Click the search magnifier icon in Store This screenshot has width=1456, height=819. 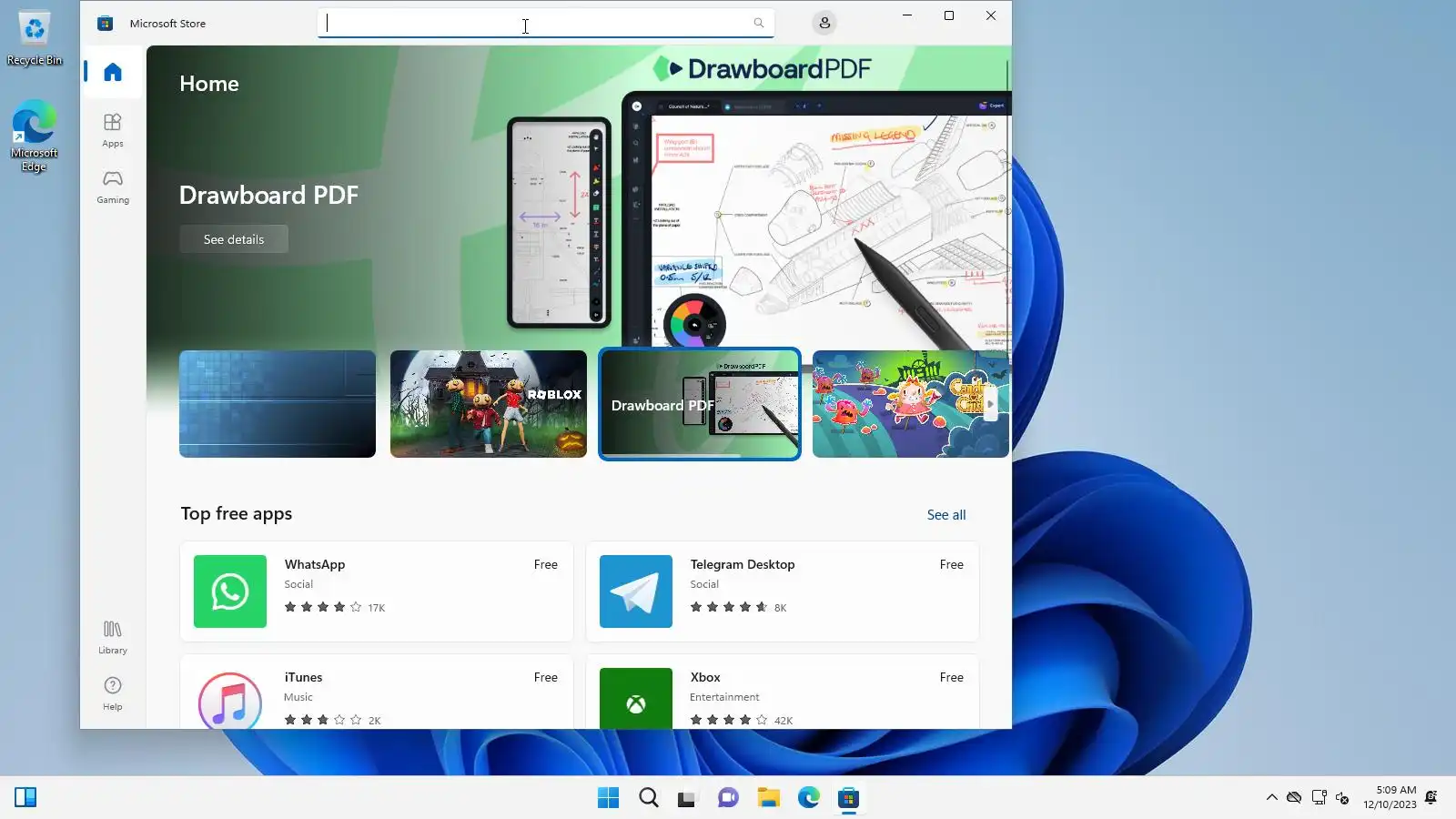[759, 23]
